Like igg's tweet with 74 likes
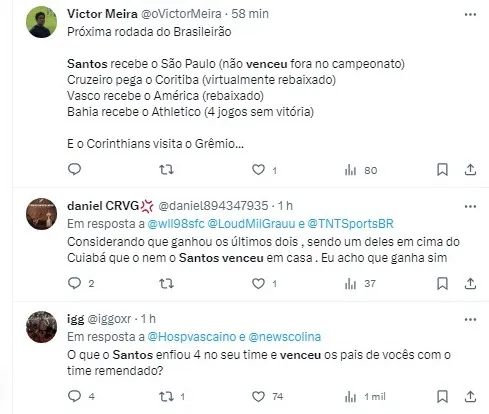Viewport: 489px width, 414px height. point(258,397)
